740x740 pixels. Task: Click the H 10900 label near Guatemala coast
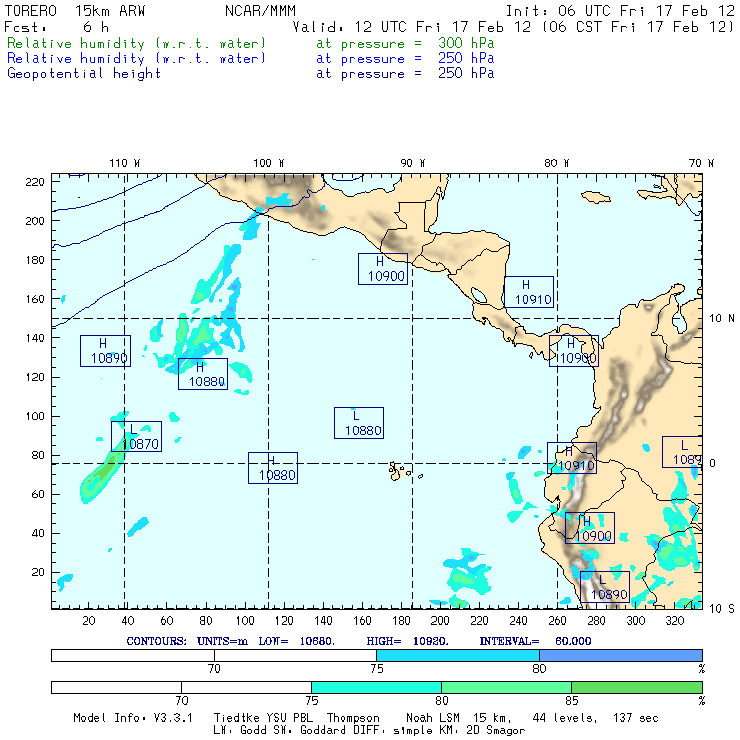[x=383, y=269]
